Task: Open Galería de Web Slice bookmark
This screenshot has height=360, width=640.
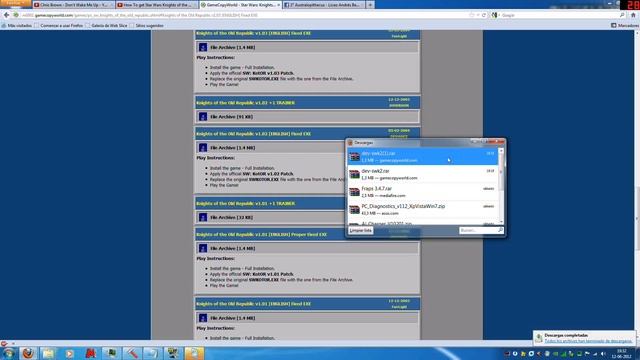Action: 106,25
